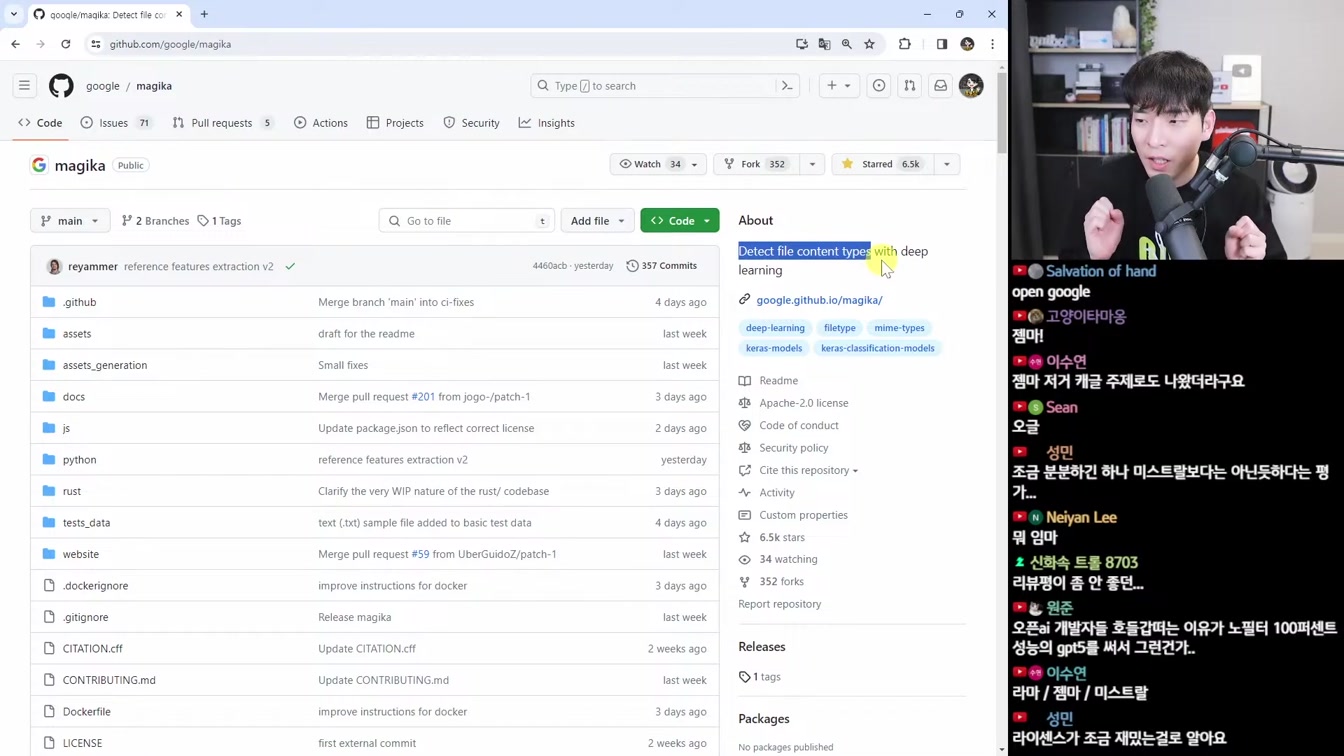The width and height of the screenshot is (1344, 756).
Task: Open the 357 Commits history
Action: 662,266
